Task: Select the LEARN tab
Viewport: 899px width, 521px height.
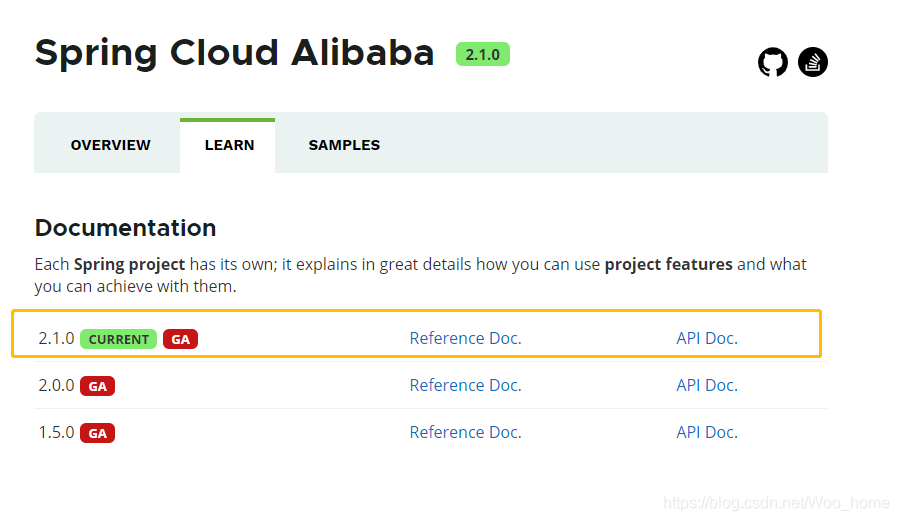Action: coord(229,145)
